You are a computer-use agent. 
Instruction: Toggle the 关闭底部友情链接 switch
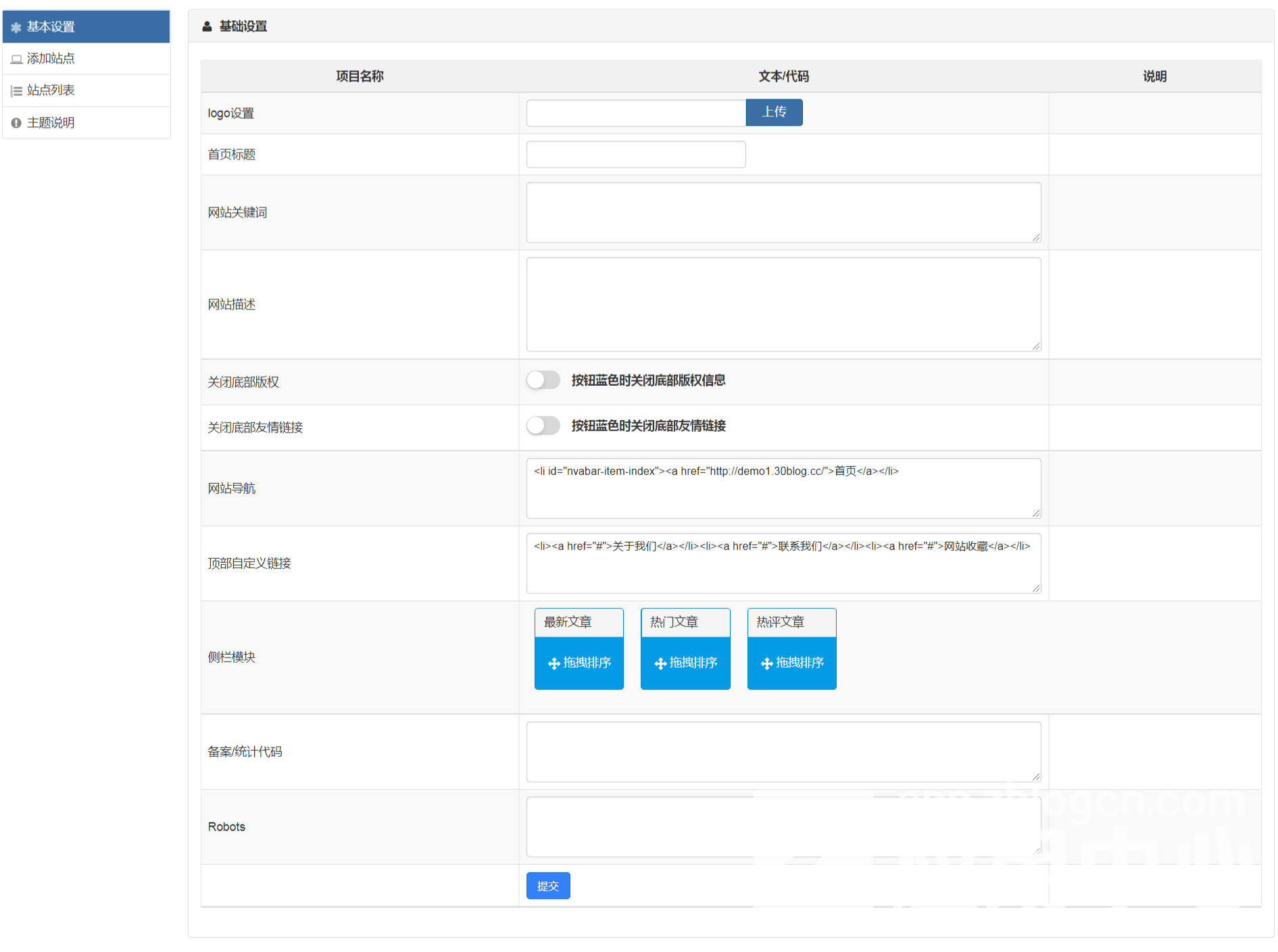tap(543, 426)
